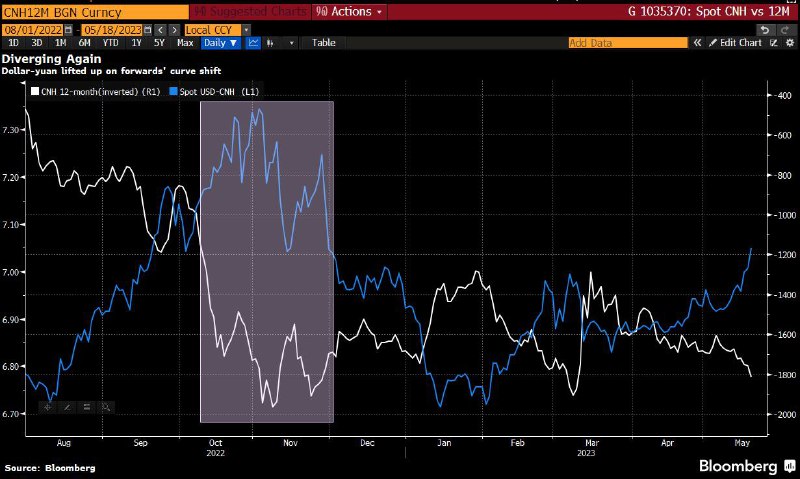800x479 pixels.
Task: Select the 1Y time range
Action: tap(136, 43)
